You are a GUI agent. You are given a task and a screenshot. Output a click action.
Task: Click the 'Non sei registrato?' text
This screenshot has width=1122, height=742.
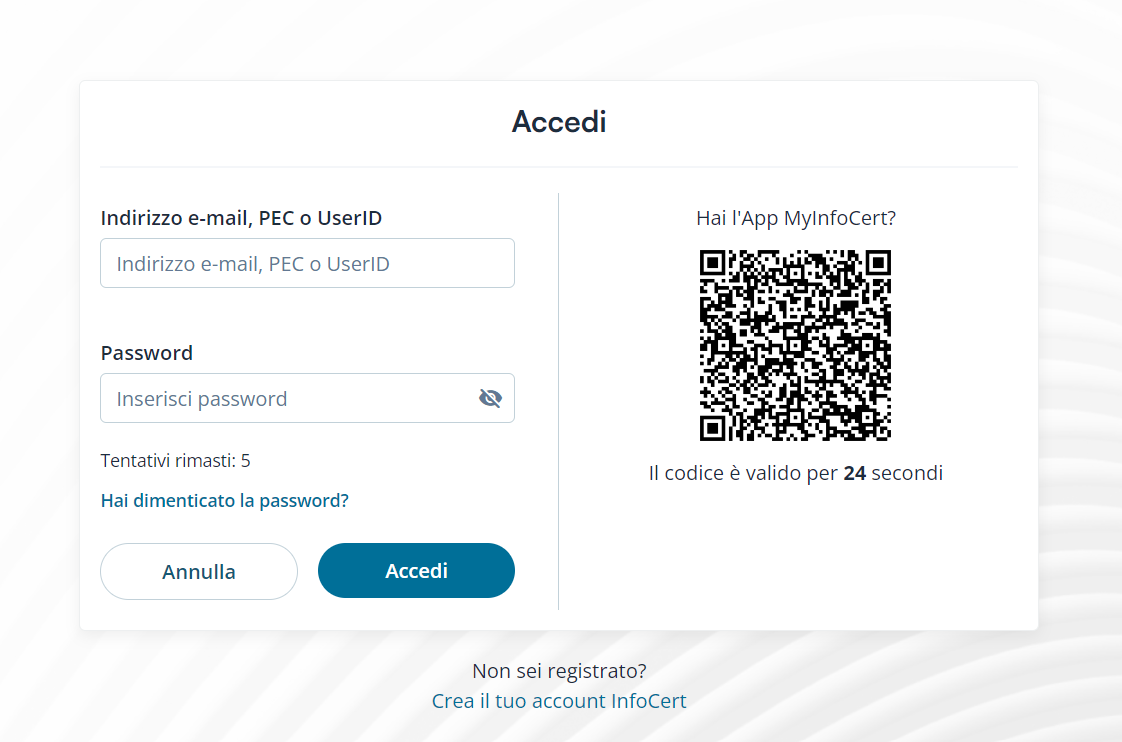[x=559, y=671]
